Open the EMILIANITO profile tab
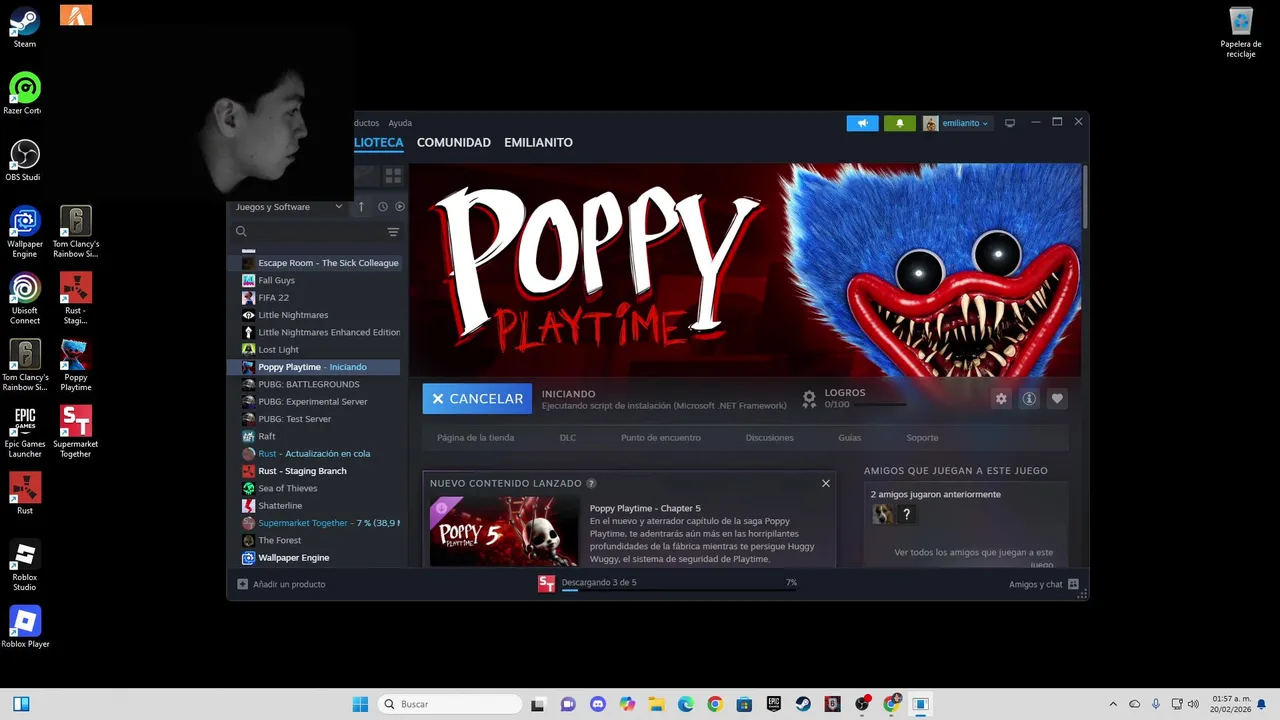This screenshot has width=1280, height=720. 538,142
